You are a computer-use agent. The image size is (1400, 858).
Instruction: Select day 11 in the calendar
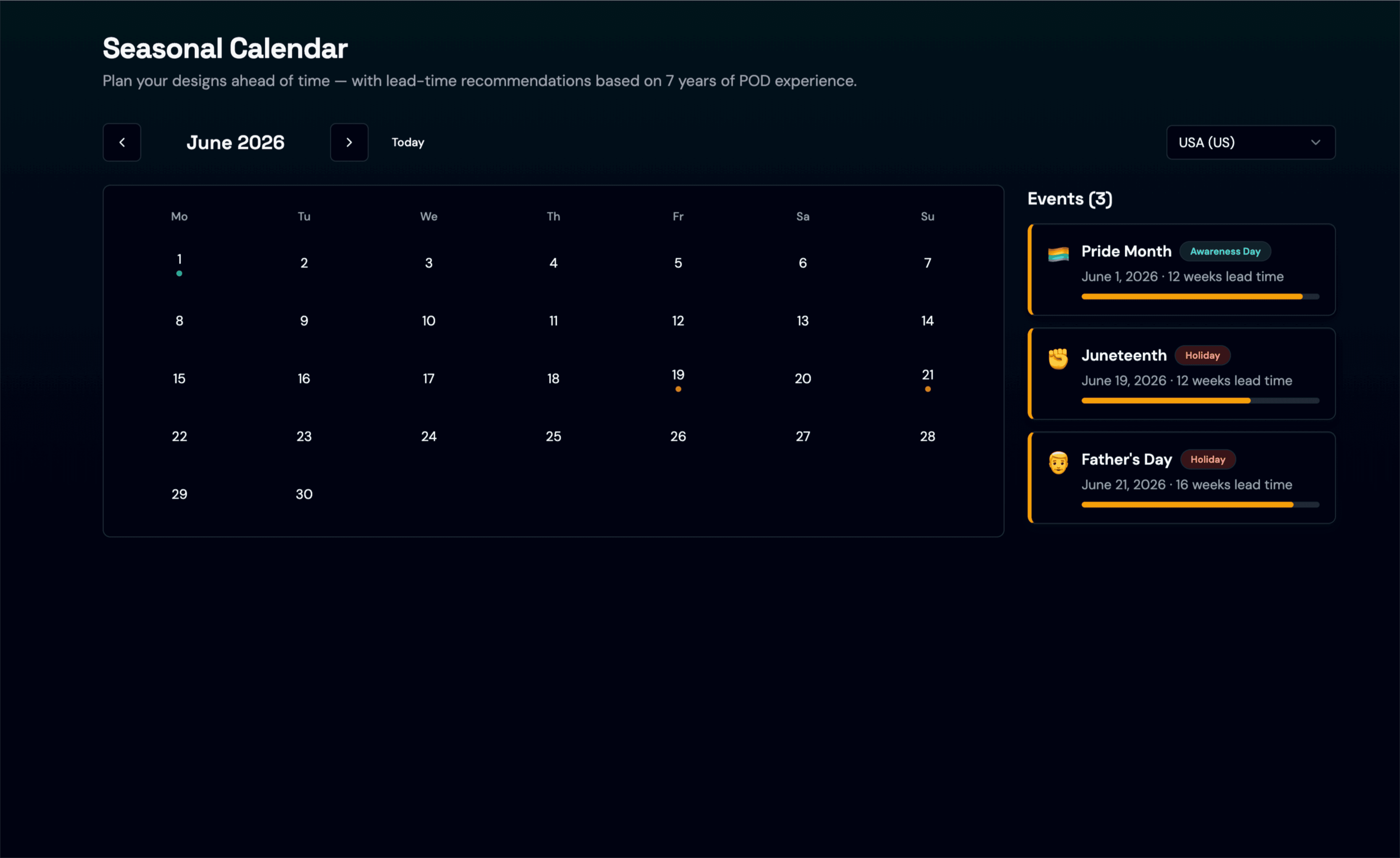(553, 320)
